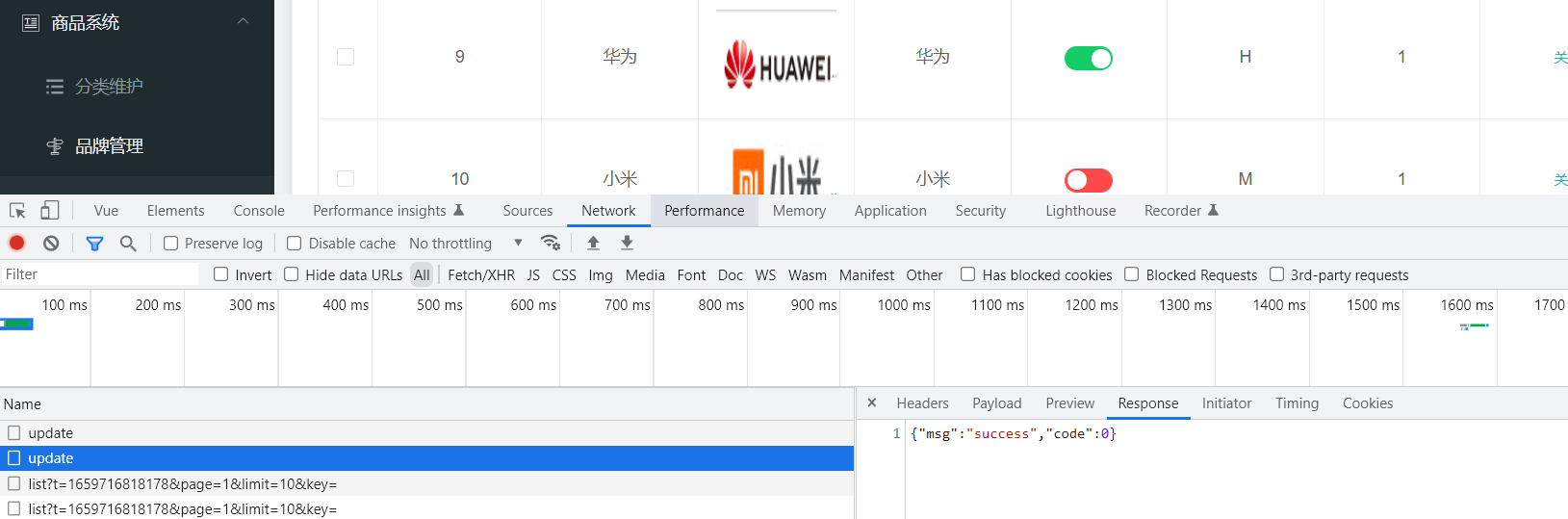
Task: Open the Lighthouse tab
Action: 1081,211
